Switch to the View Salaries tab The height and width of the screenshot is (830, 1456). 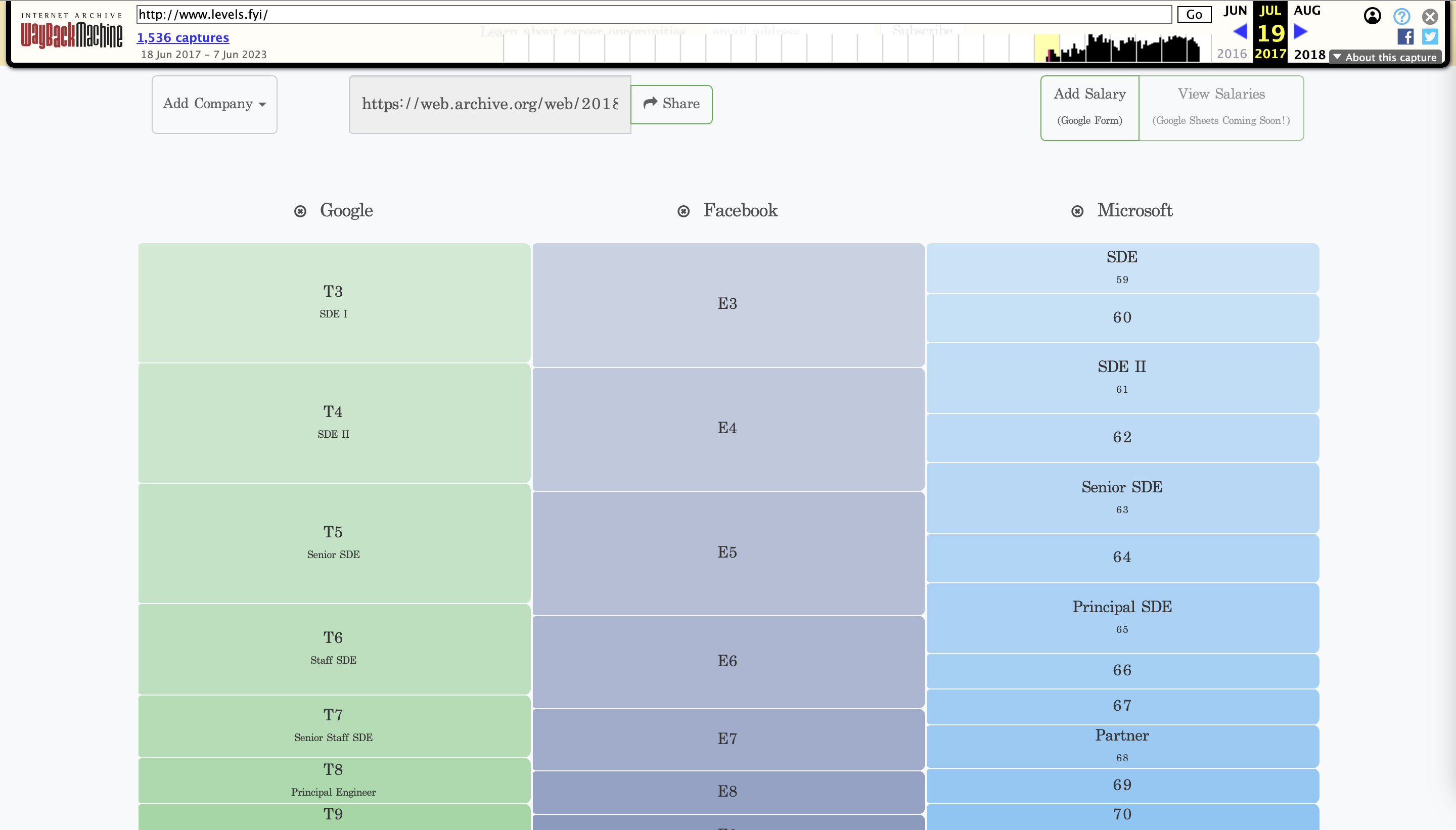pyautogui.click(x=1221, y=108)
